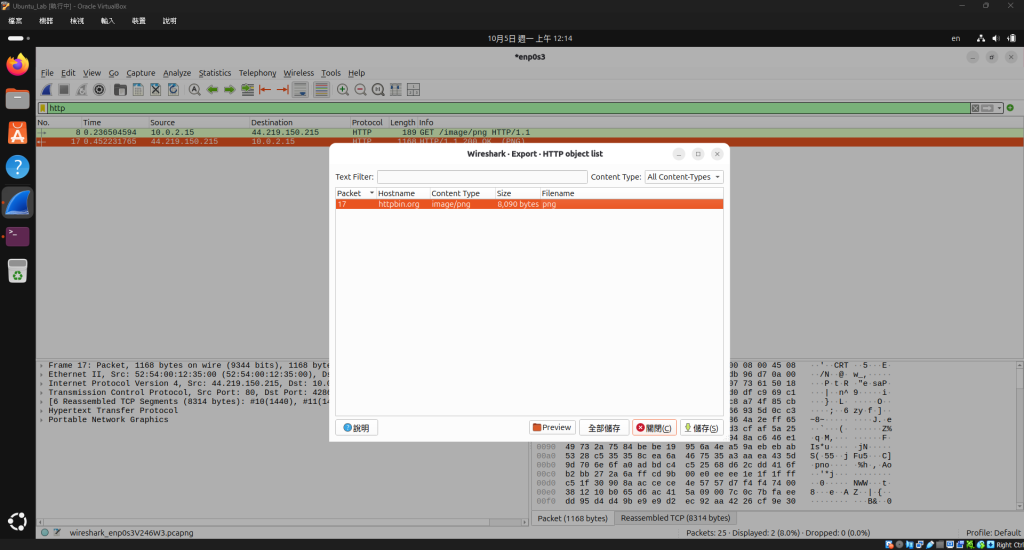Toggle auto-scroll during live capture

[x=300, y=89]
